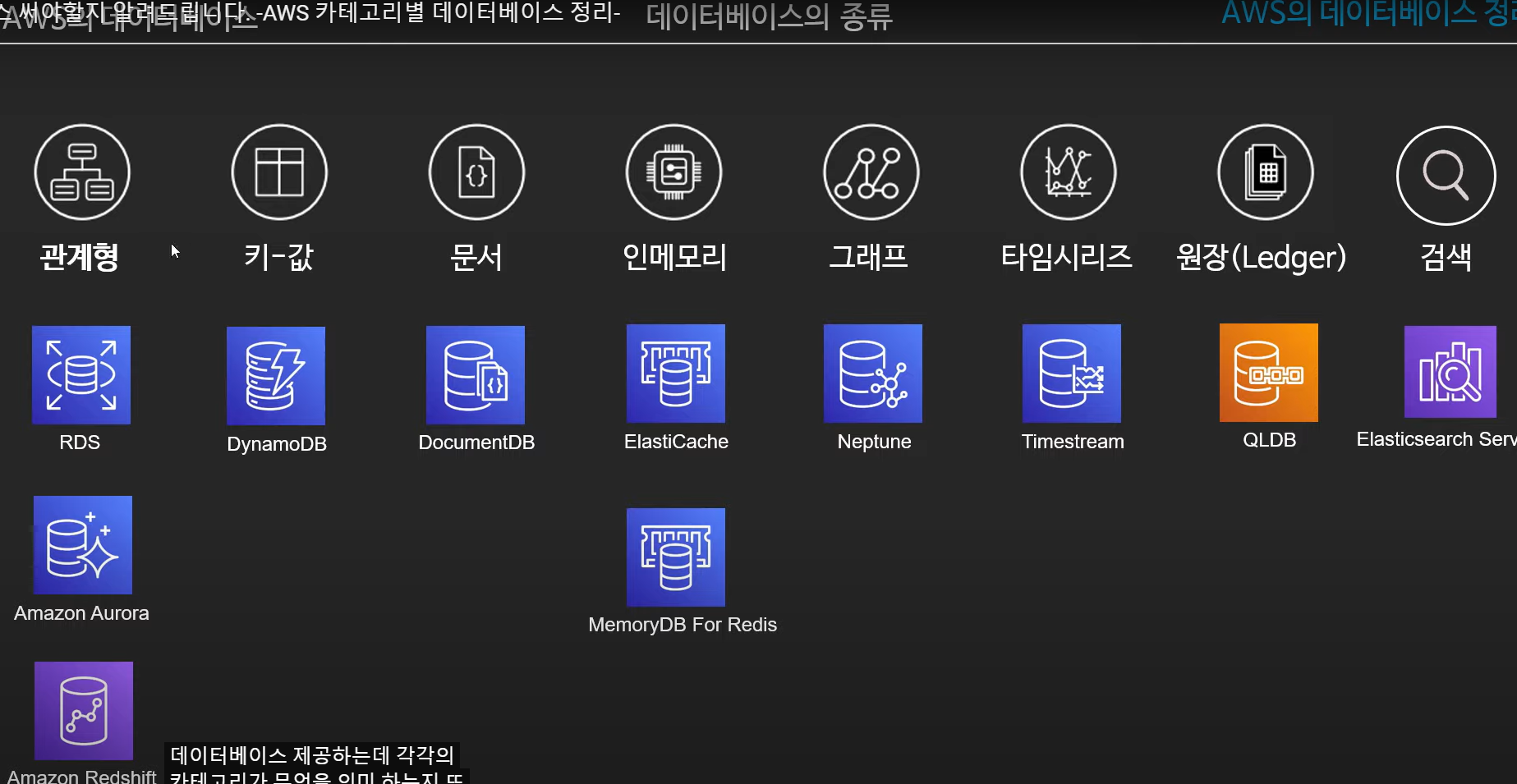Click the blue AWS의 데이터베이스 title at top right
The height and width of the screenshot is (784, 1517).
[1368, 13]
